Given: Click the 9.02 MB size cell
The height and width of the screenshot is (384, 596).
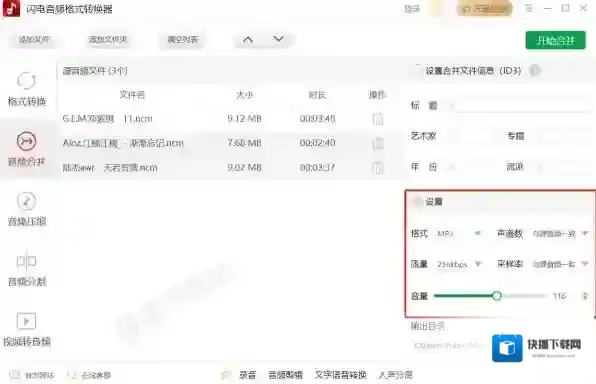Looking at the screenshot, I should pyautogui.click(x=244, y=167).
